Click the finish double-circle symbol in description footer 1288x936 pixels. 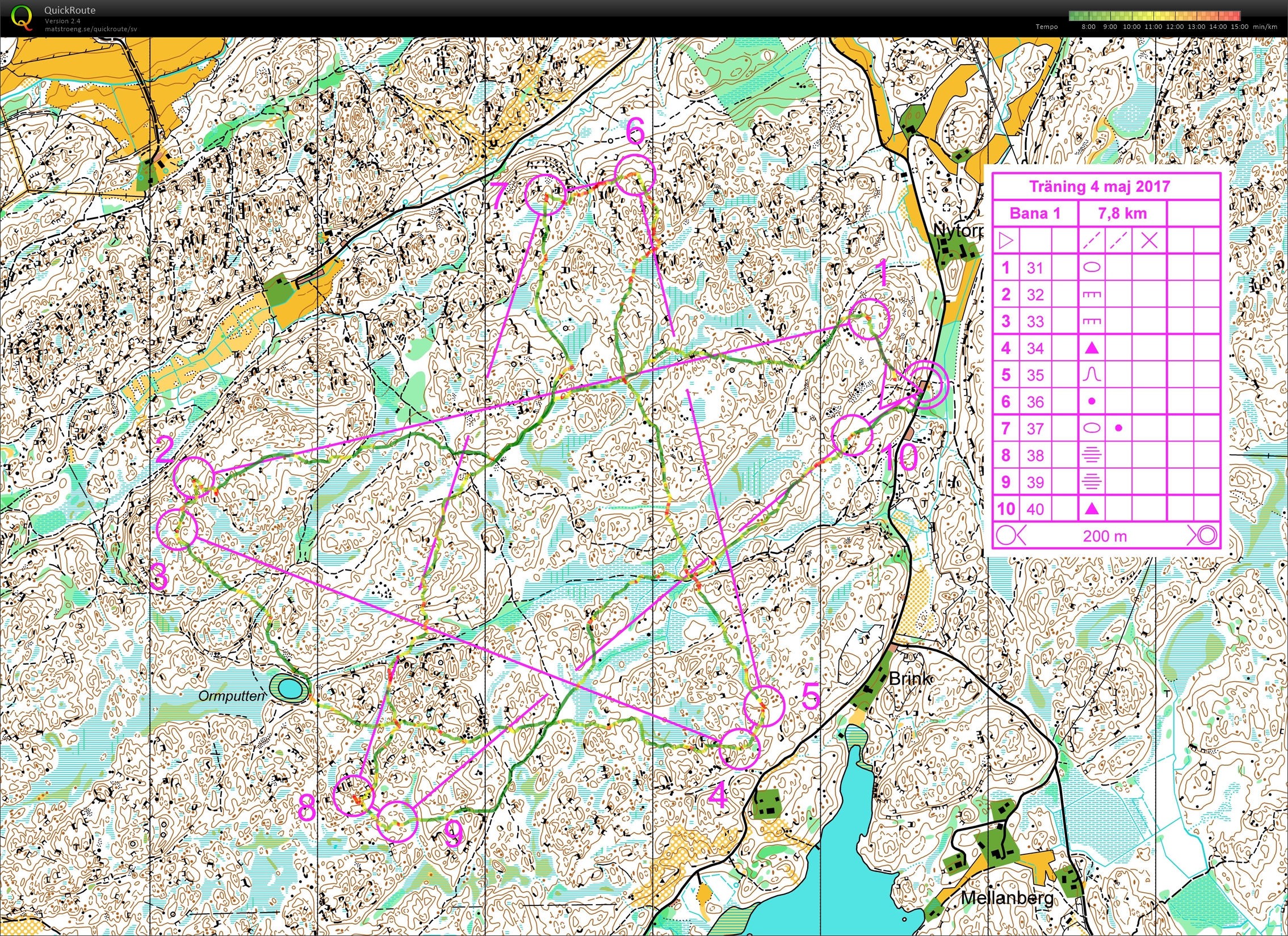(x=1208, y=535)
